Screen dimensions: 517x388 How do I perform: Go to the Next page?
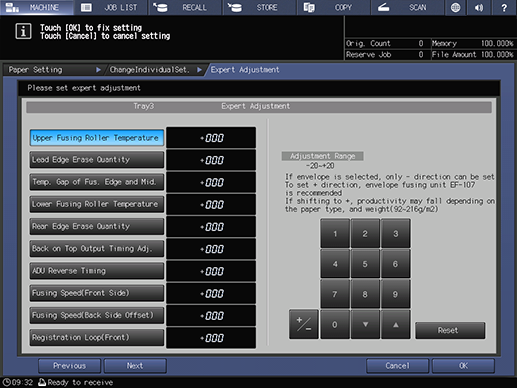click(135, 366)
